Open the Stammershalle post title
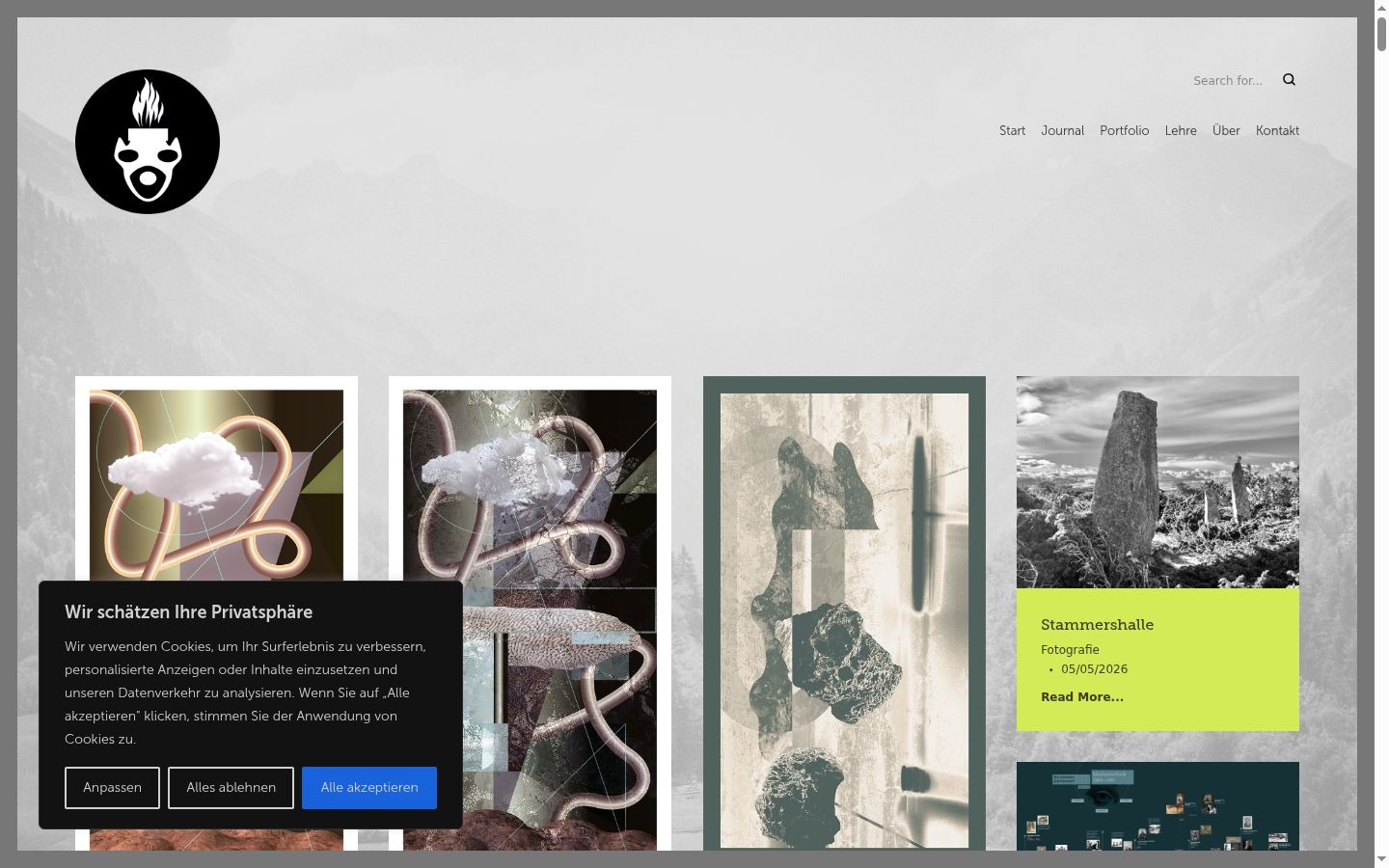The image size is (1389, 868). pos(1097,625)
